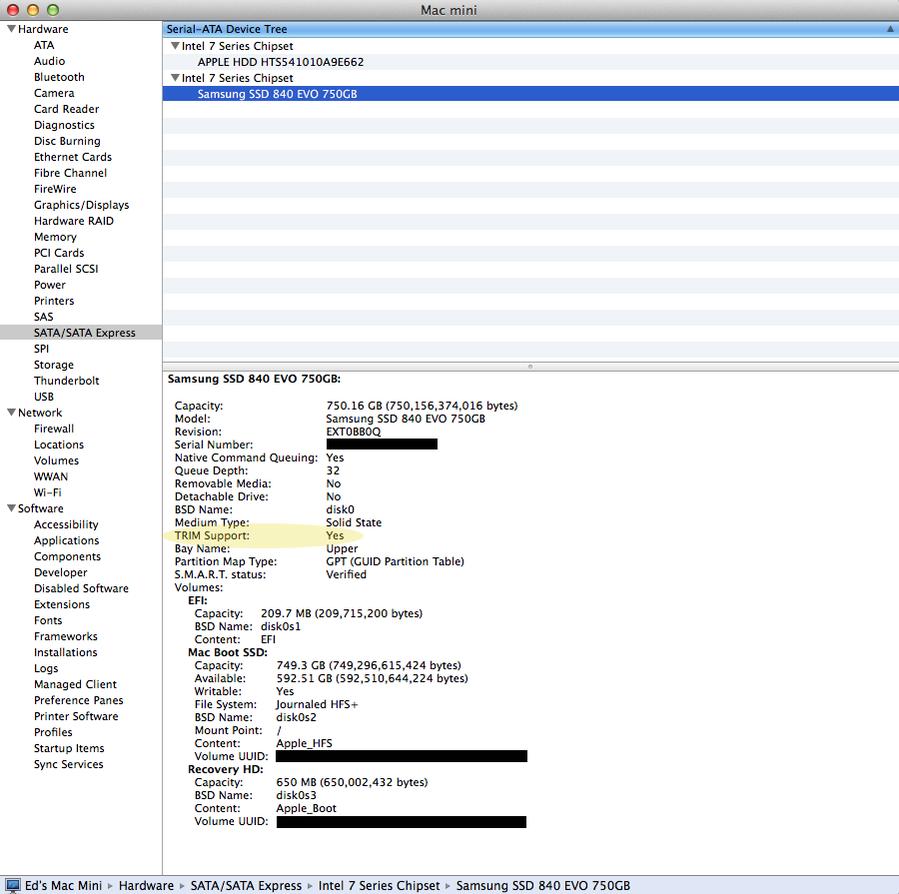Viewport: 899px width, 894px height.
Task: Select Storage in the sidebar
Action: pyautogui.click(x=54, y=365)
